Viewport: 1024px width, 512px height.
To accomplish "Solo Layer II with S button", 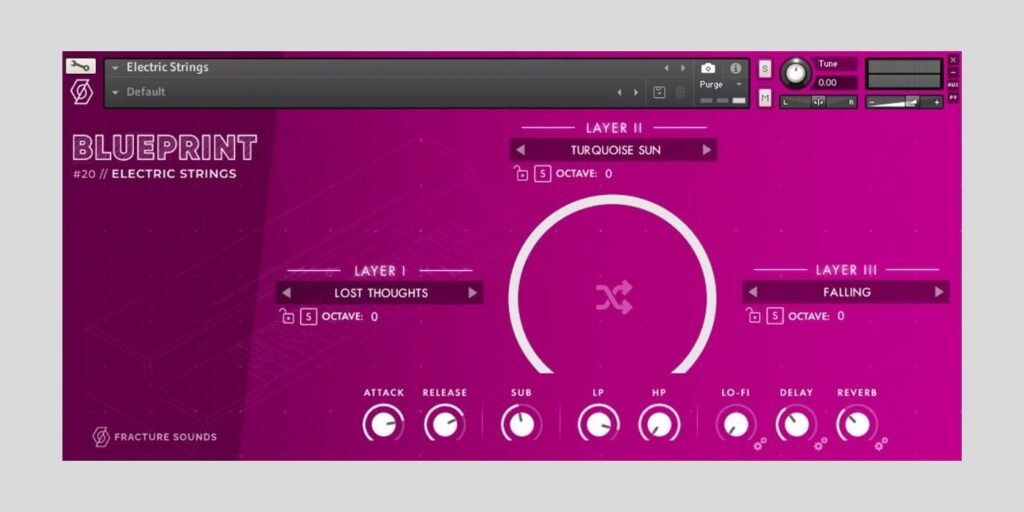I will point(542,174).
